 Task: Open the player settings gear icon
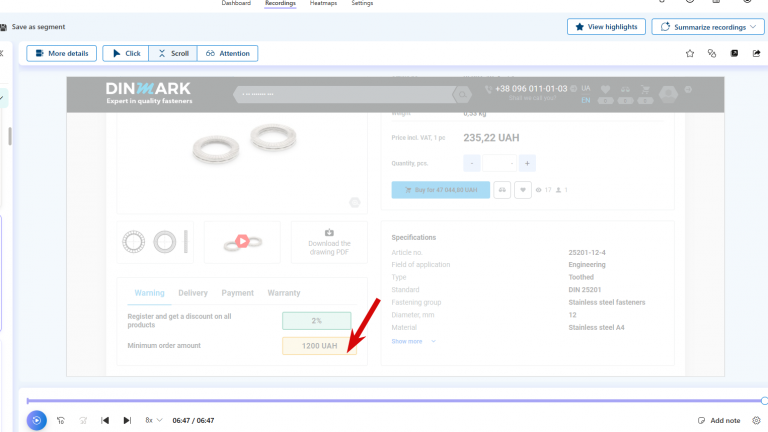tap(756, 420)
